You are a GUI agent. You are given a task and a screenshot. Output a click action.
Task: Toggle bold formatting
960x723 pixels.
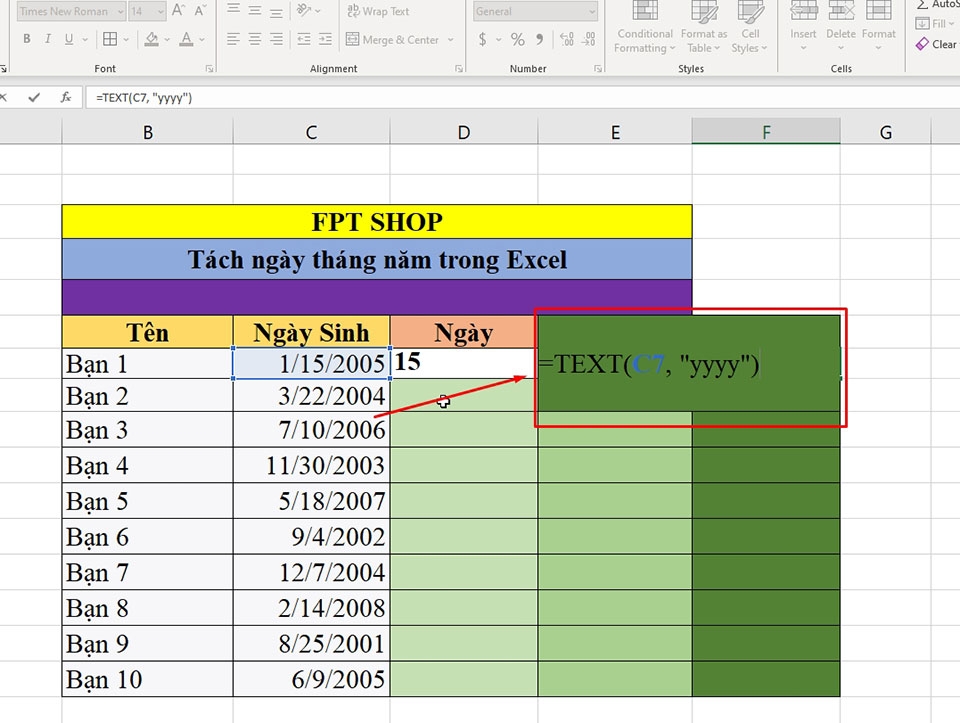[x=26, y=38]
